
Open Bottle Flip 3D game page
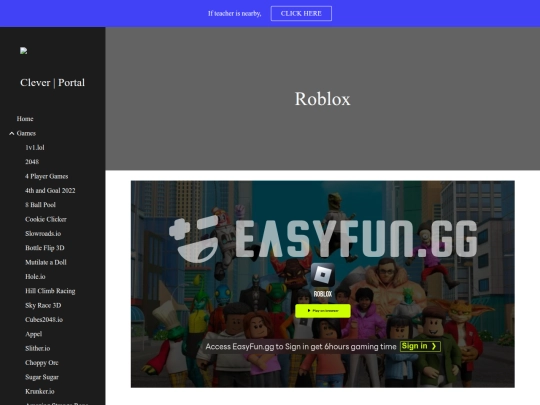coord(45,248)
